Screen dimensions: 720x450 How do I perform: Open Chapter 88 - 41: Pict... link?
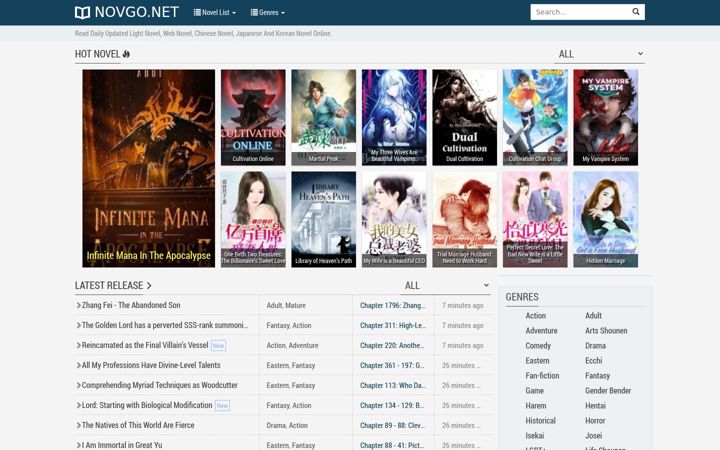[392, 445]
